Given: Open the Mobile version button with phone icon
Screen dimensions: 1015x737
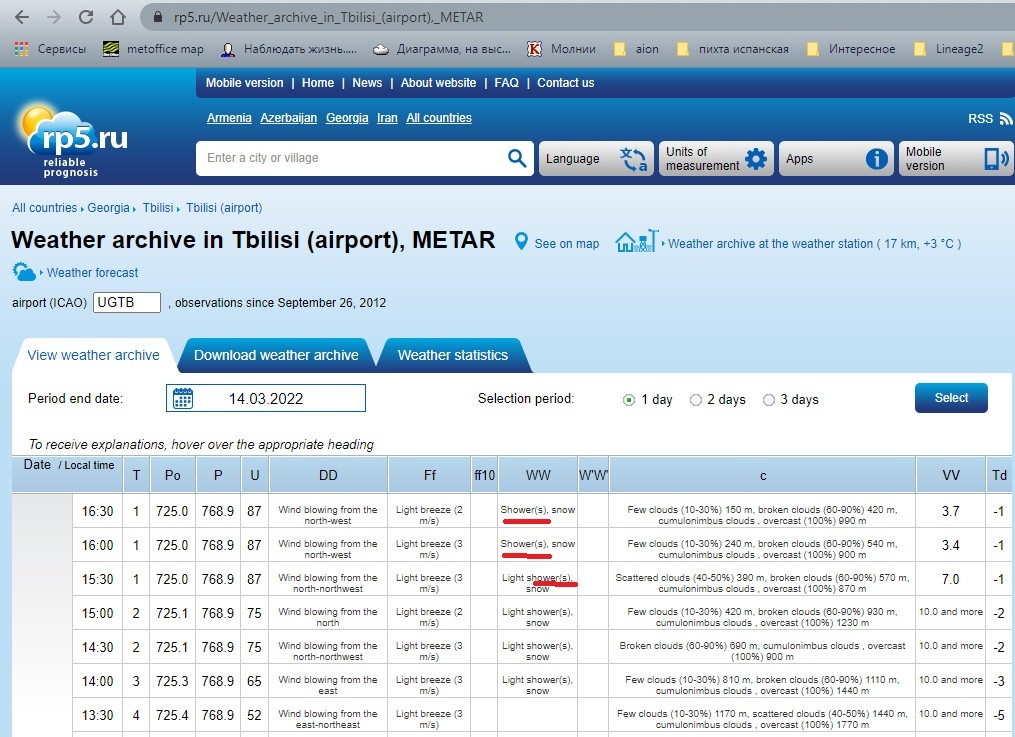Looking at the screenshot, I should click(955, 159).
